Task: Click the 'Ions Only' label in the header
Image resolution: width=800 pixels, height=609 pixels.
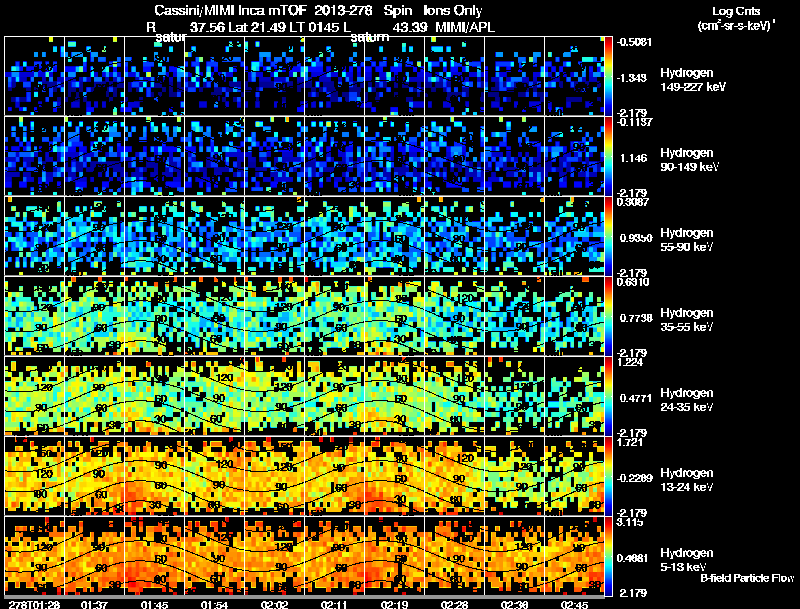Action: 453,11
